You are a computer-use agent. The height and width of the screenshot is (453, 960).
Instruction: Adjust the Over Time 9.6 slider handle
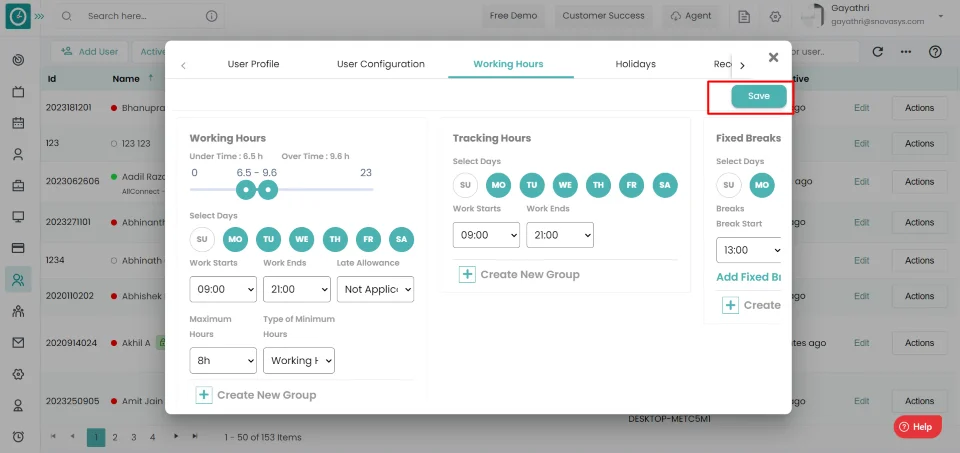tap(268, 190)
